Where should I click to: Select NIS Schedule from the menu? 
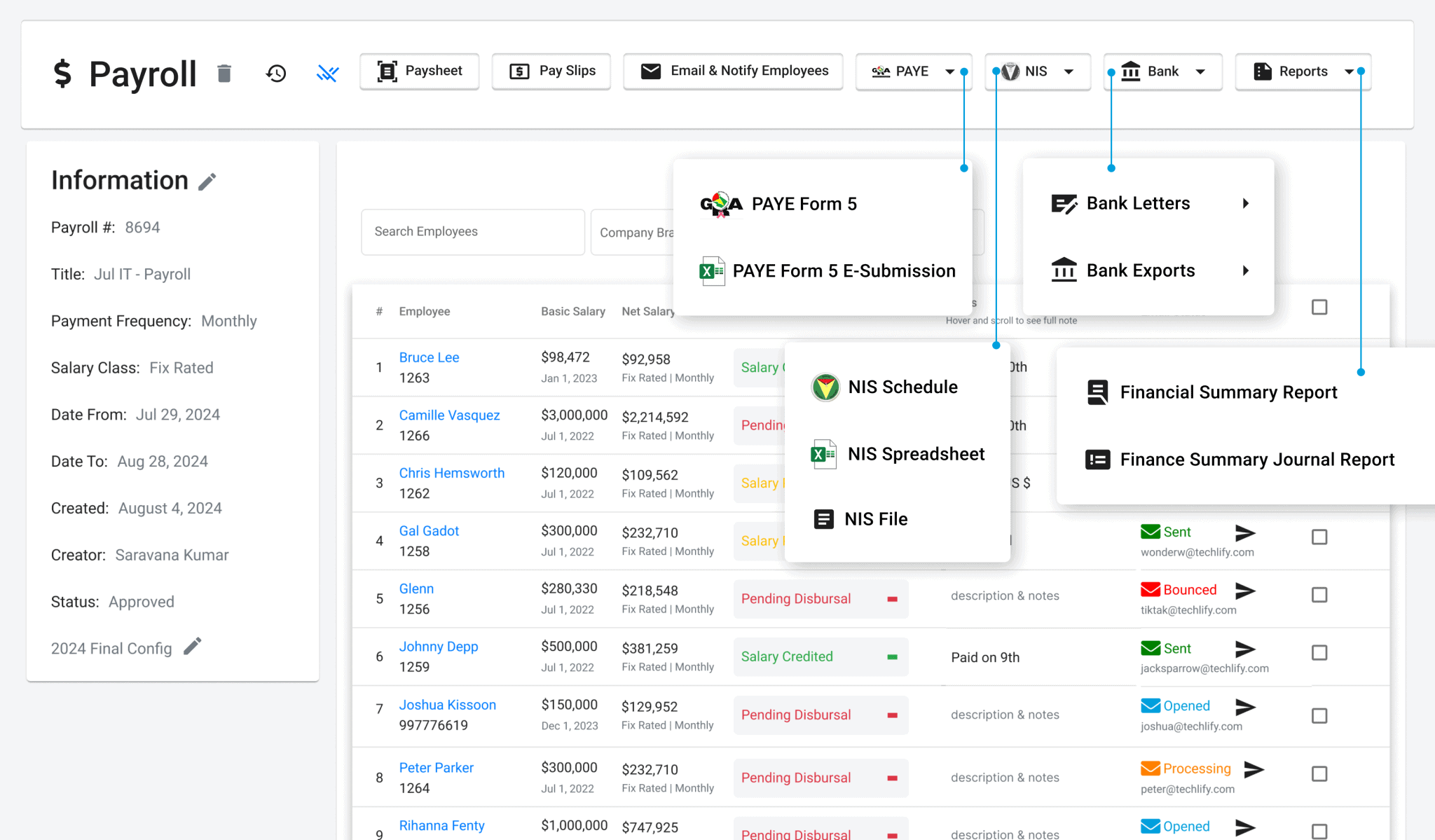902,386
